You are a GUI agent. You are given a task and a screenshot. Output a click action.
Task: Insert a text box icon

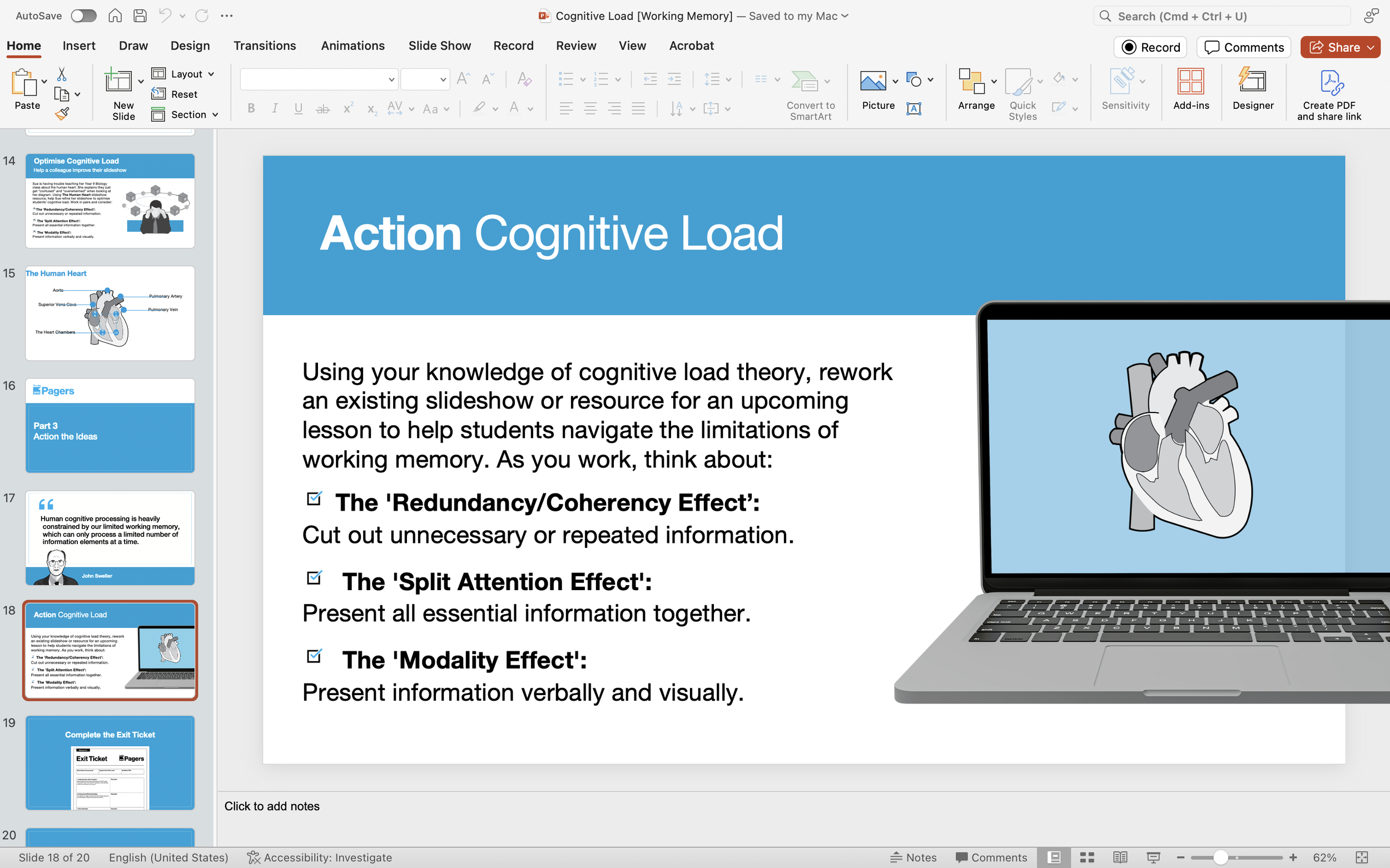[x=914, y=108]
